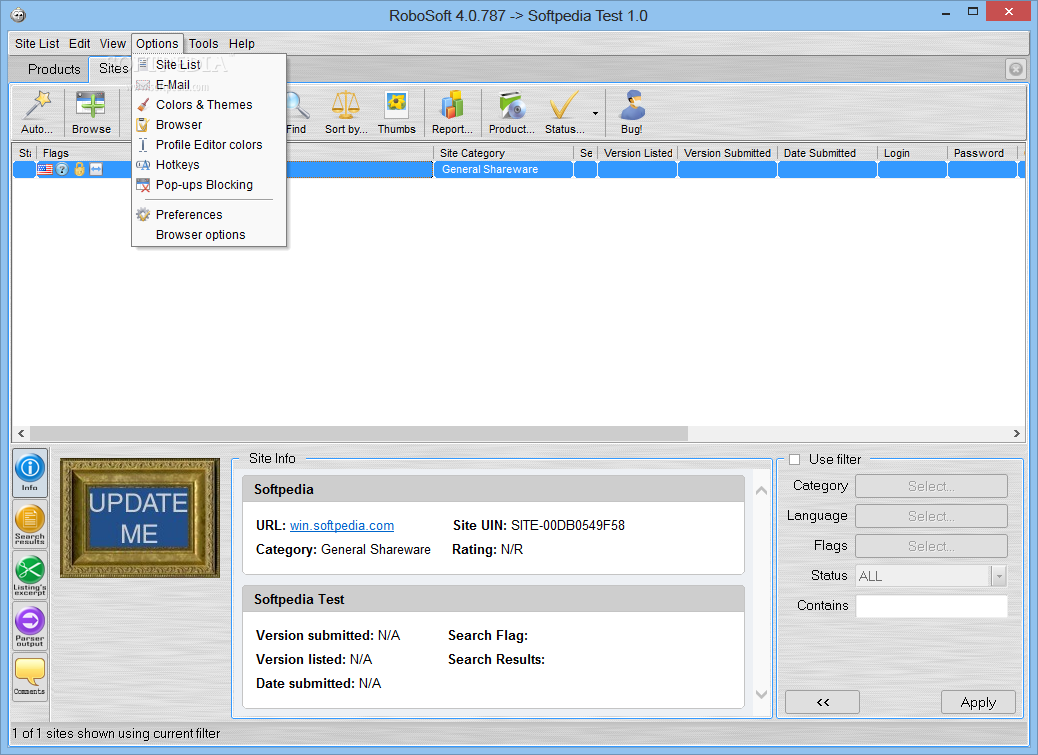Click the horizontal scrollbar in site list
1038x755 pixels.
(359, 433)
